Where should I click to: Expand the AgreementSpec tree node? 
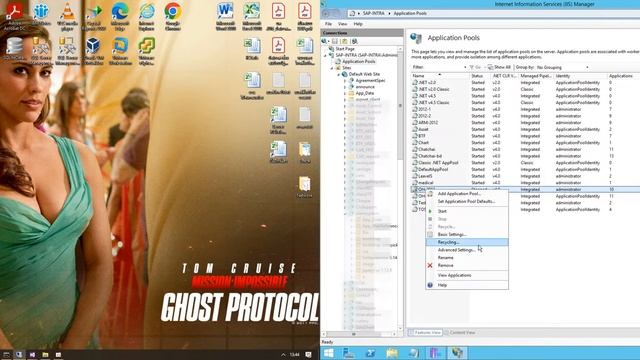(345, 81)
